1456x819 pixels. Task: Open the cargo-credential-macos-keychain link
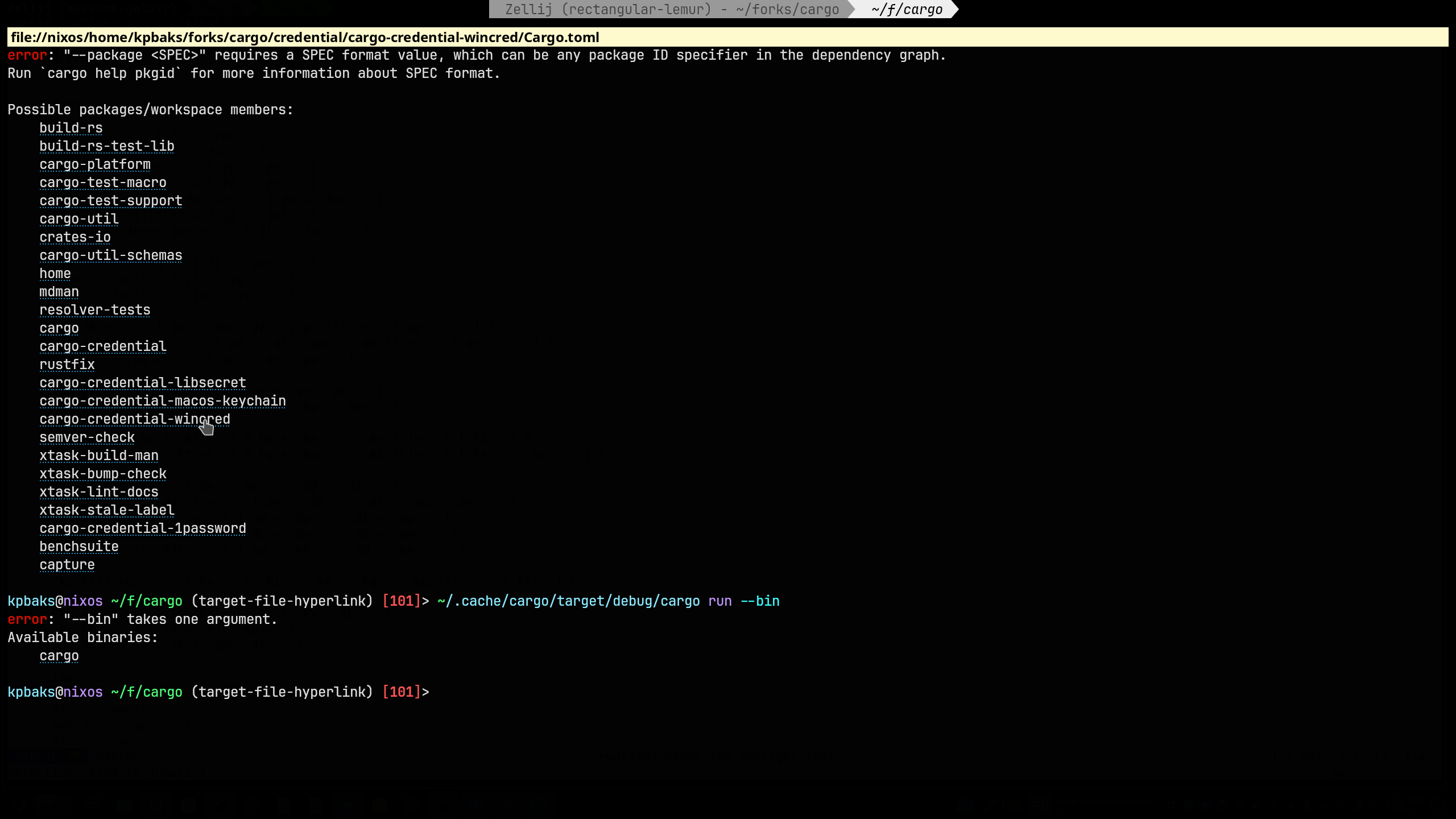pos(163,401)
